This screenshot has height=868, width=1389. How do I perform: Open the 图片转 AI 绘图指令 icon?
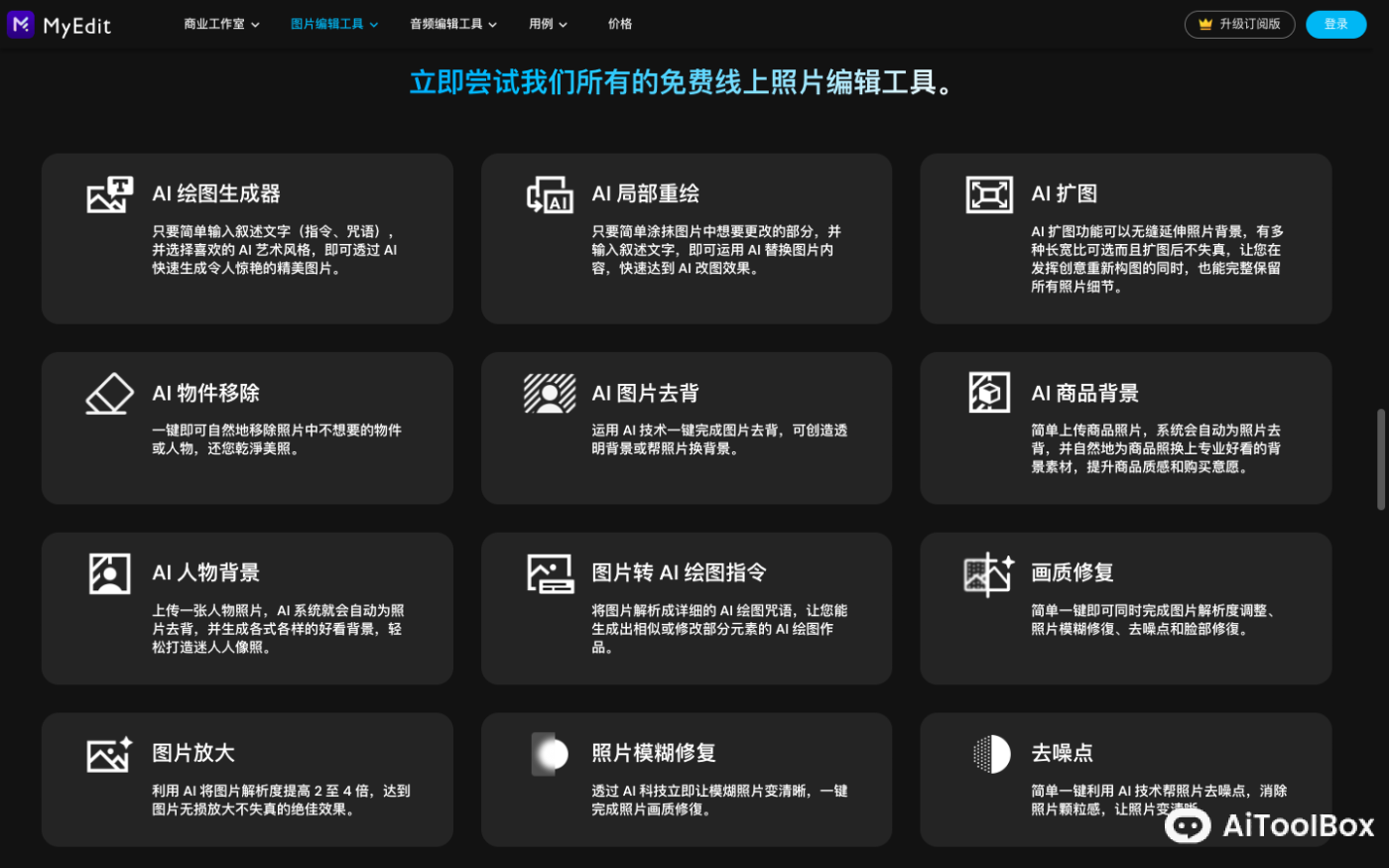point(550,573)
